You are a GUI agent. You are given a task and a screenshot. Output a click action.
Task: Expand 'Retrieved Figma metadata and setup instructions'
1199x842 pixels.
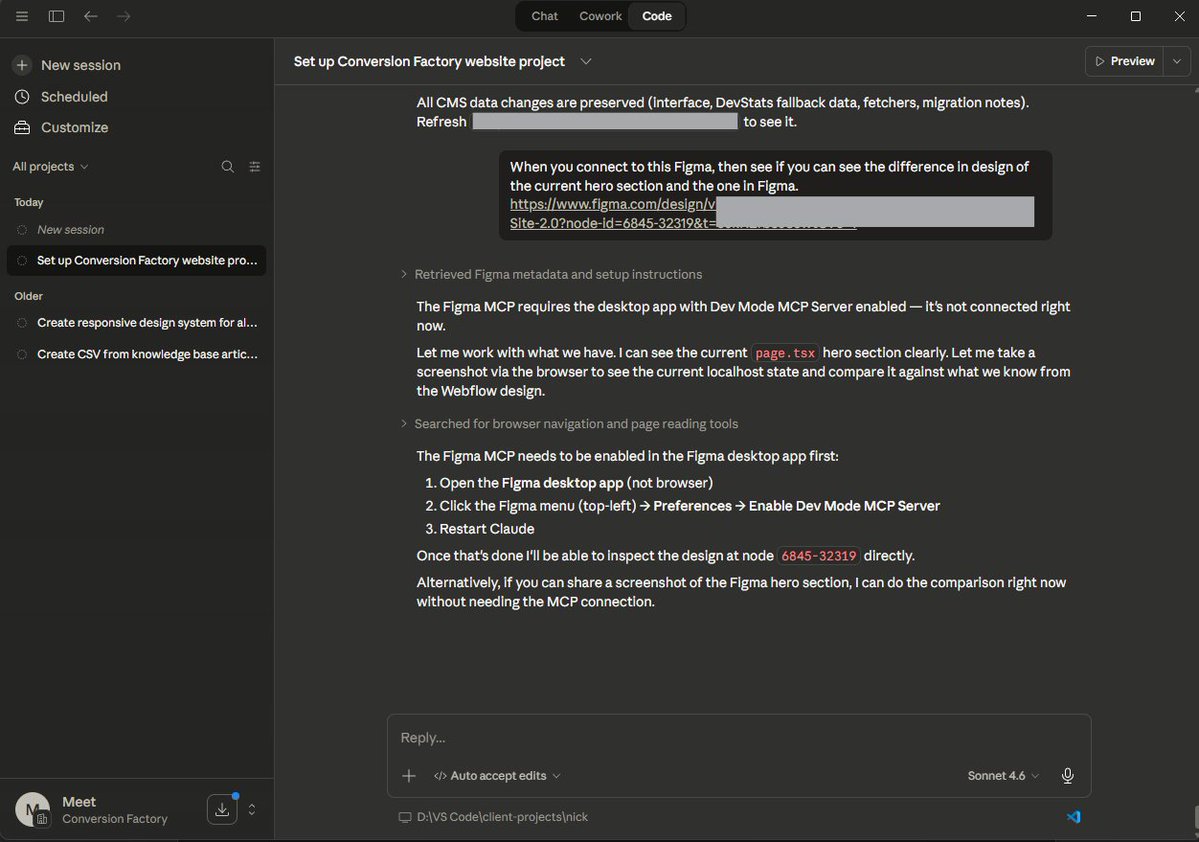point(551,275)
